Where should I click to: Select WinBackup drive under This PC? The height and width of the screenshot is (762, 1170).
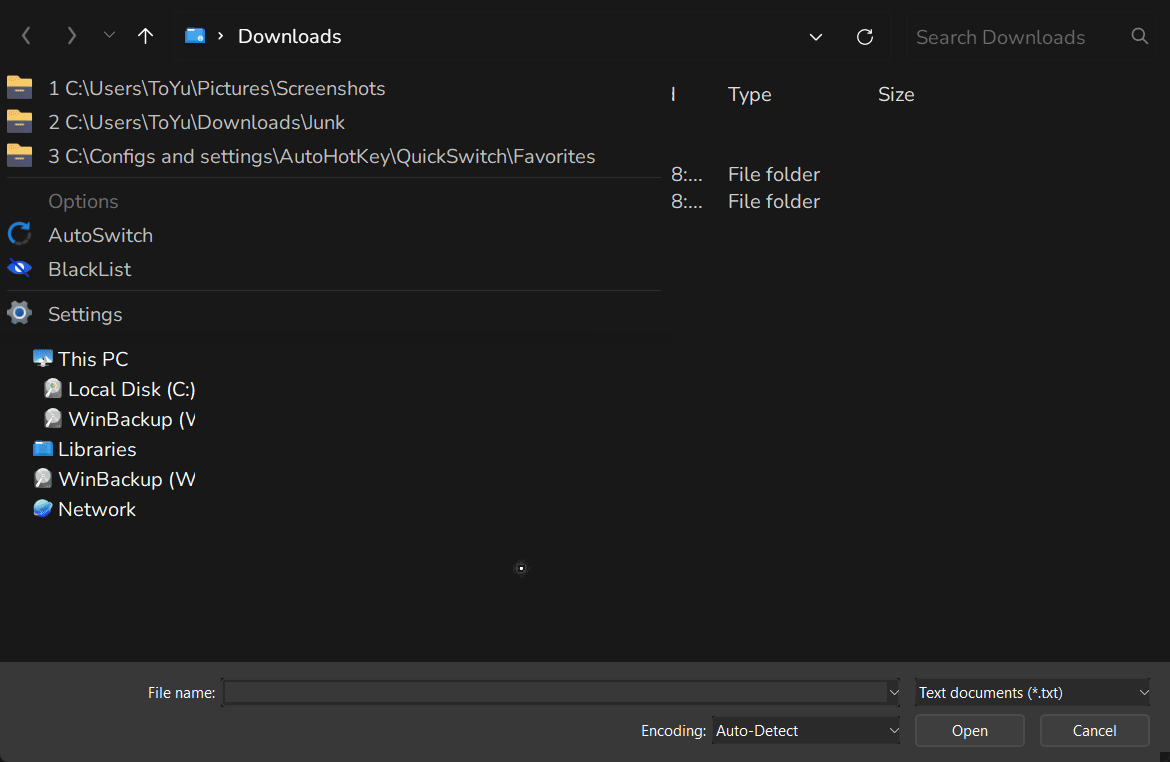[x=131, y=419]
